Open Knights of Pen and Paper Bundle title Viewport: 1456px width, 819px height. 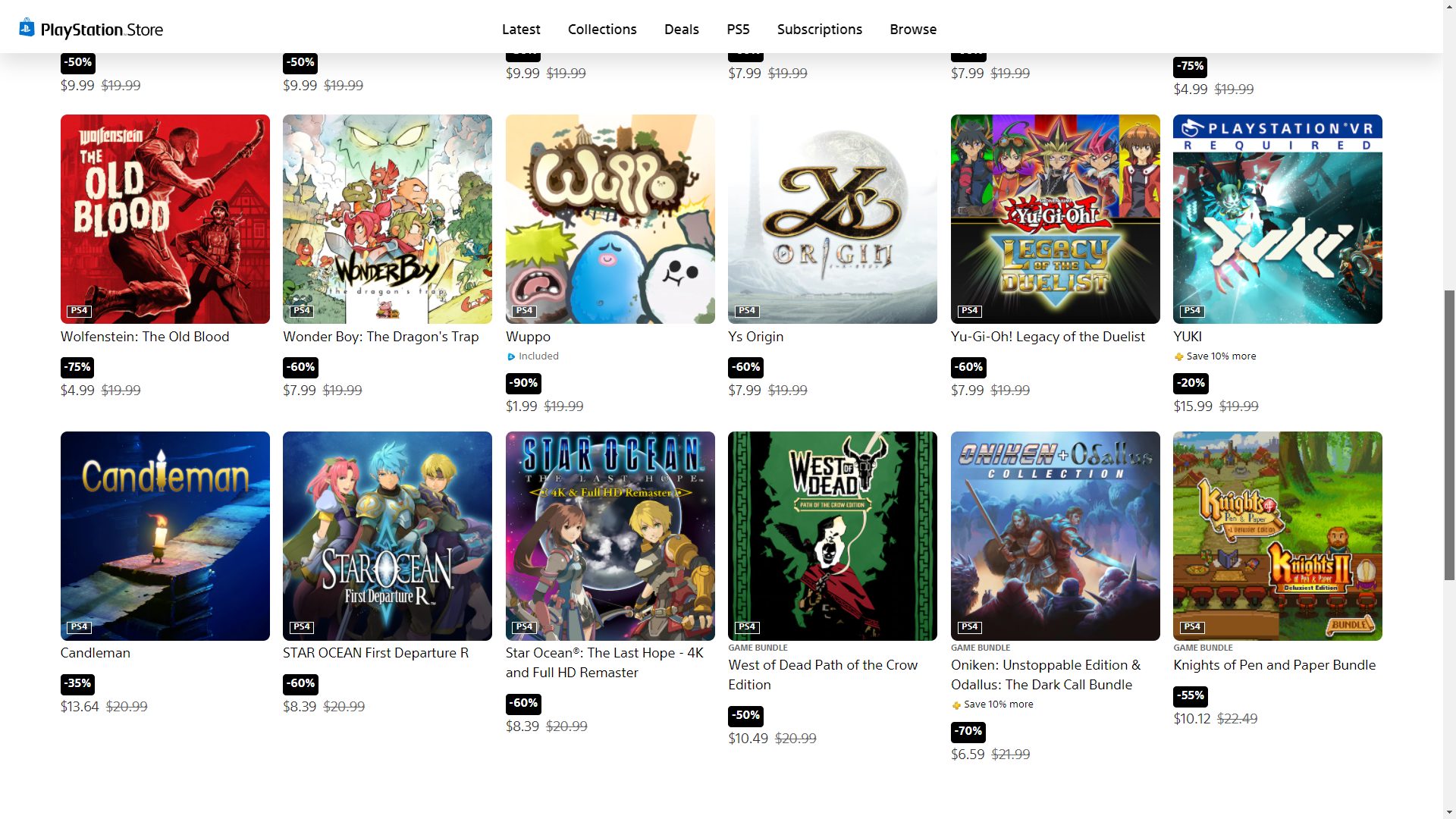coord(1274,665)
